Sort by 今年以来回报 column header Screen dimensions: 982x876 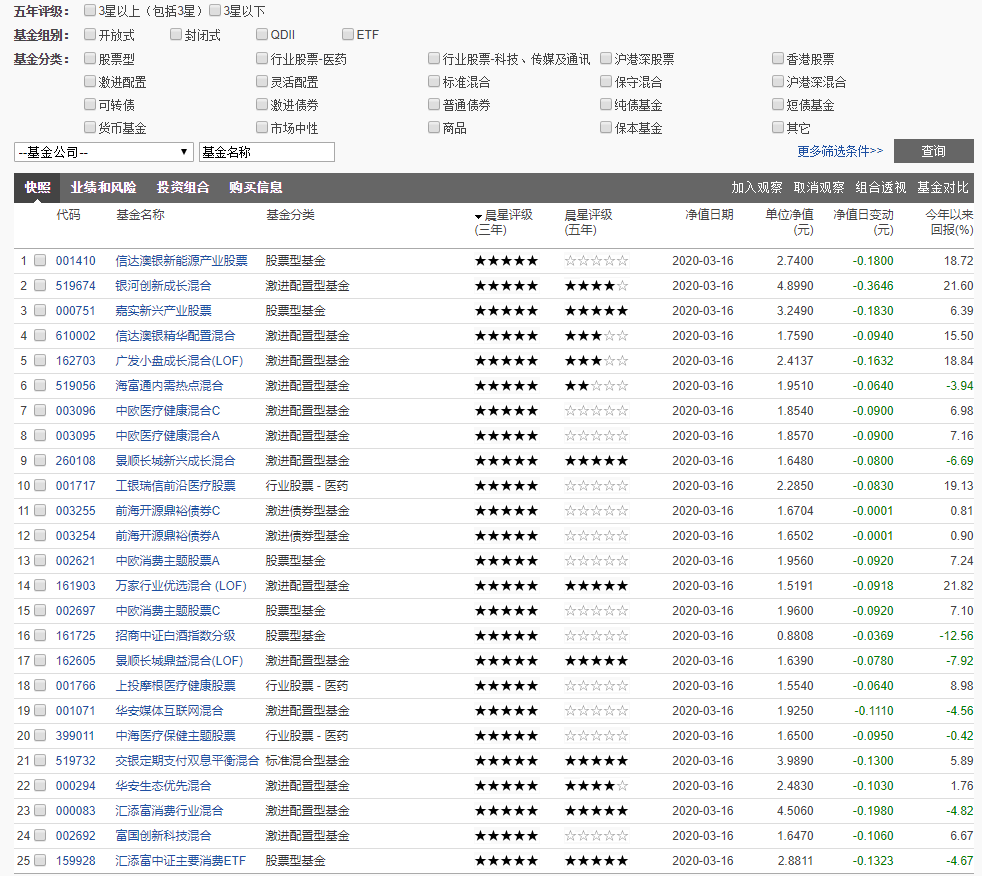pos(949,222)
